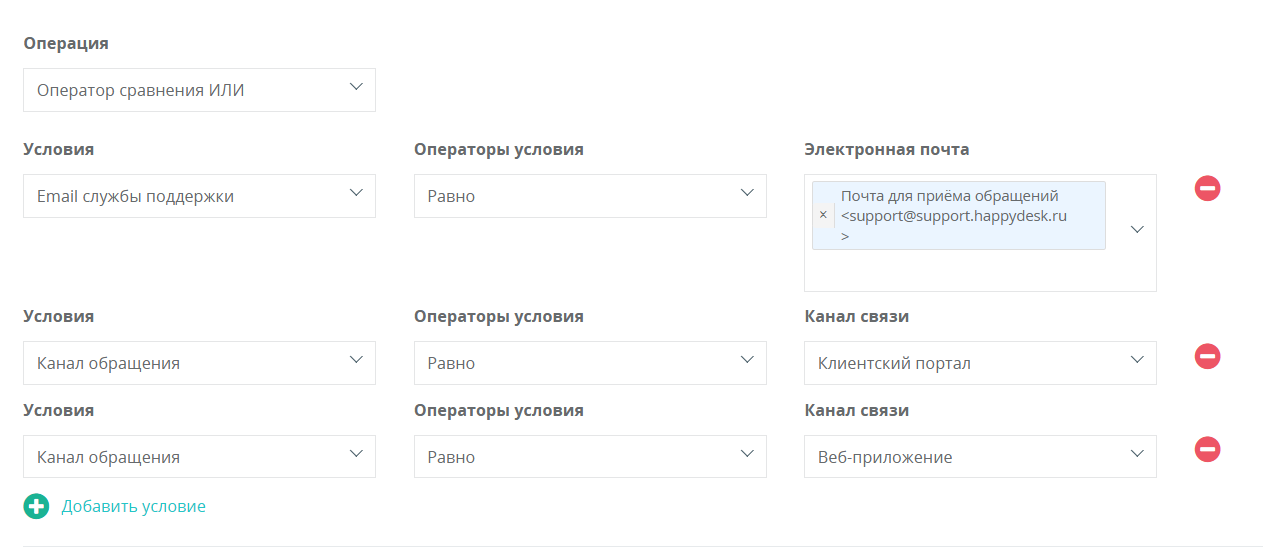Click the Добавить условие link
Image resolution: width=1263 pixels, height=560 pixels.
click(x=134, y=506)
